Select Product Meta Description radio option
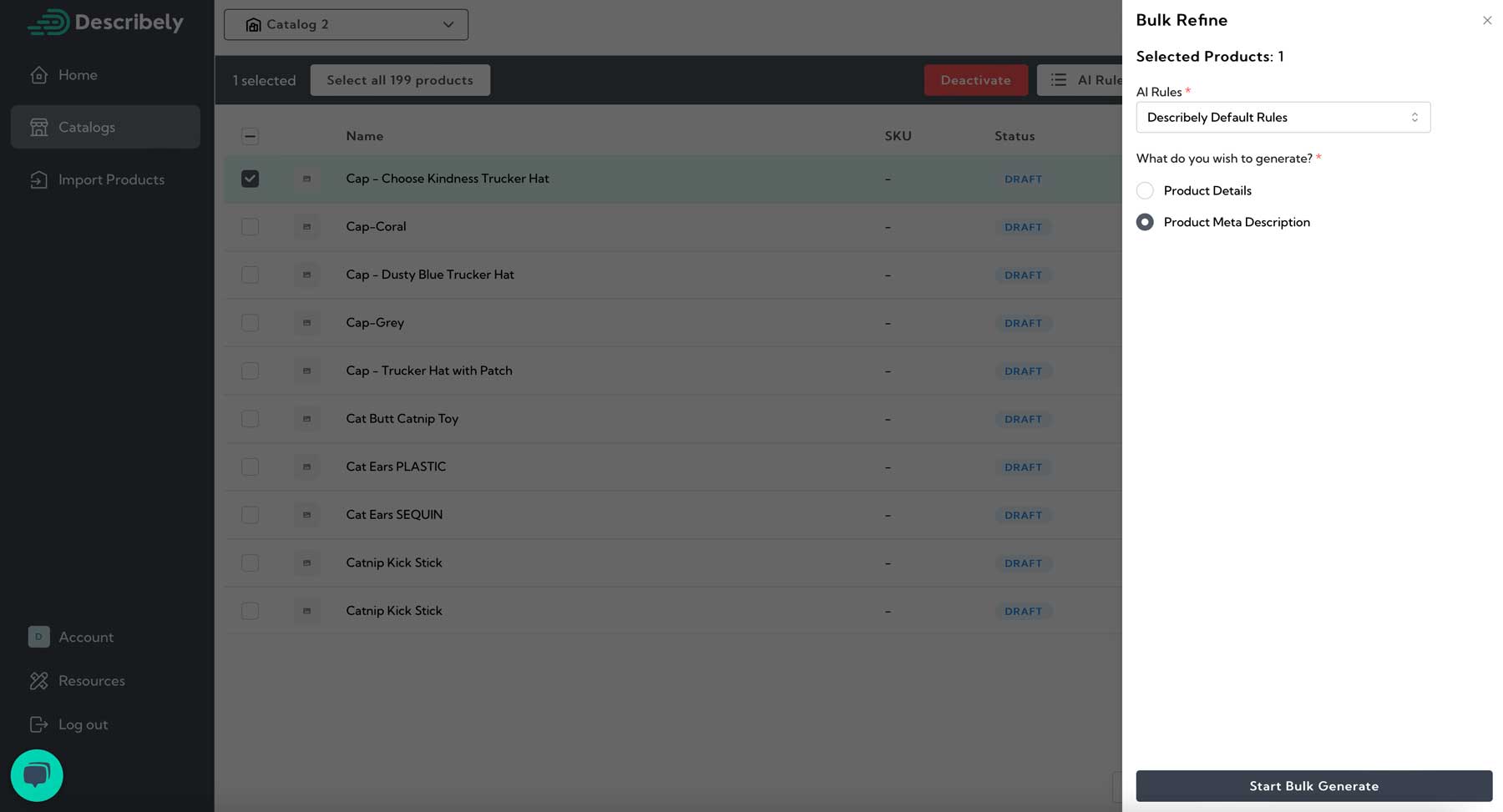The image size is (1503, 812). click(x=1145, y=222)
